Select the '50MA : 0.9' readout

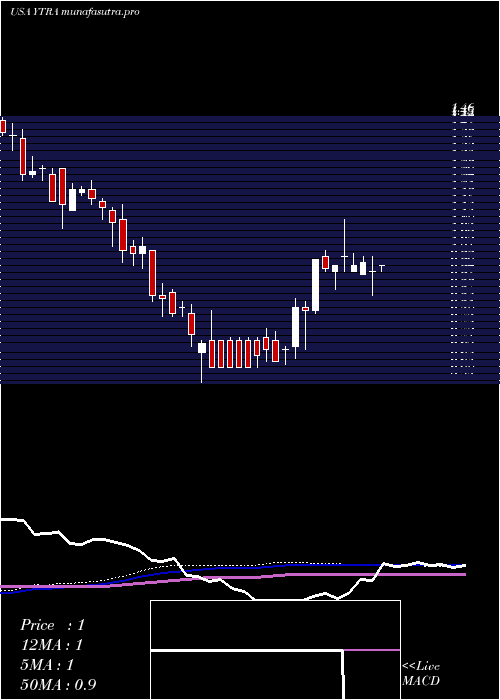pyautogui.click(x=58, y=685)
